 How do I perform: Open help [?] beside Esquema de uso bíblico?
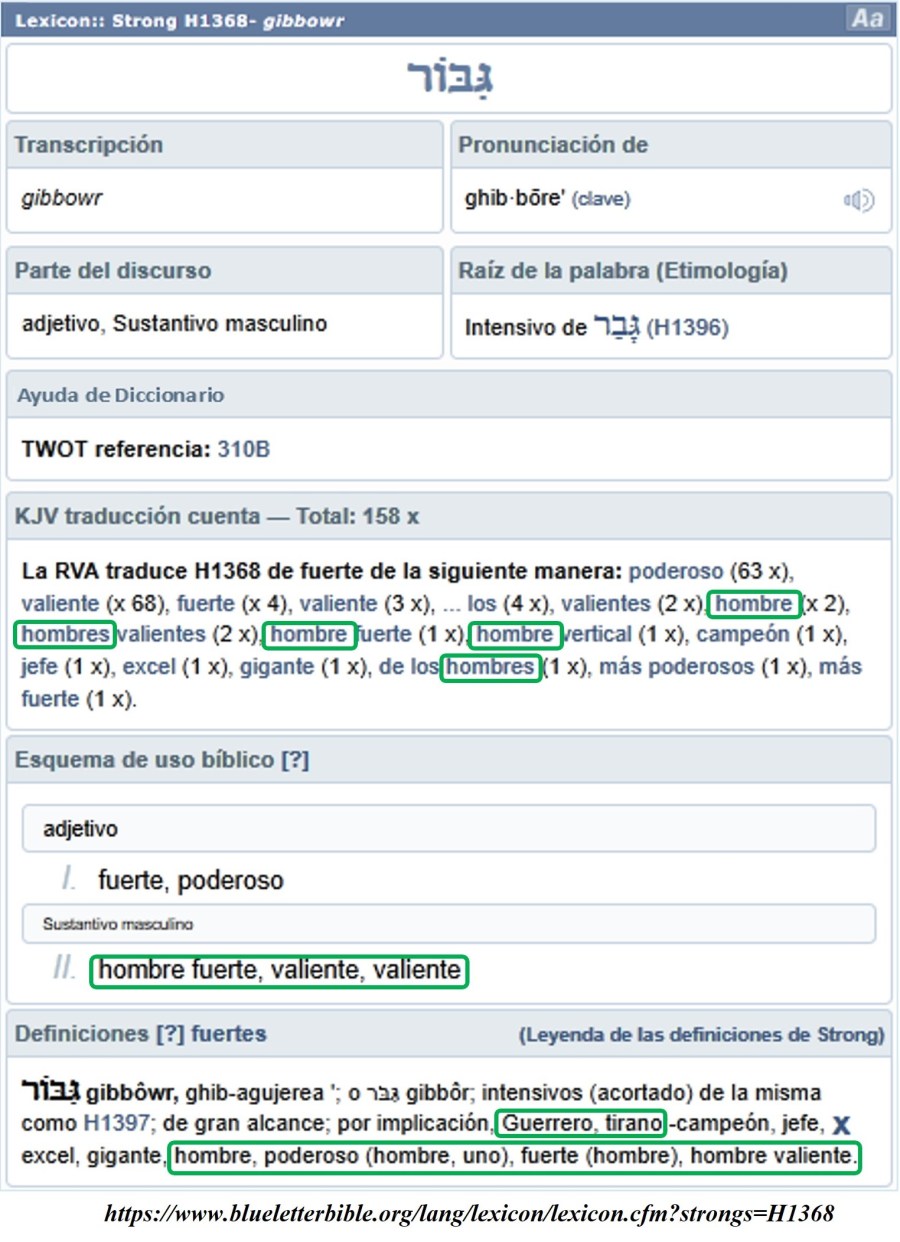pos(295,760)
